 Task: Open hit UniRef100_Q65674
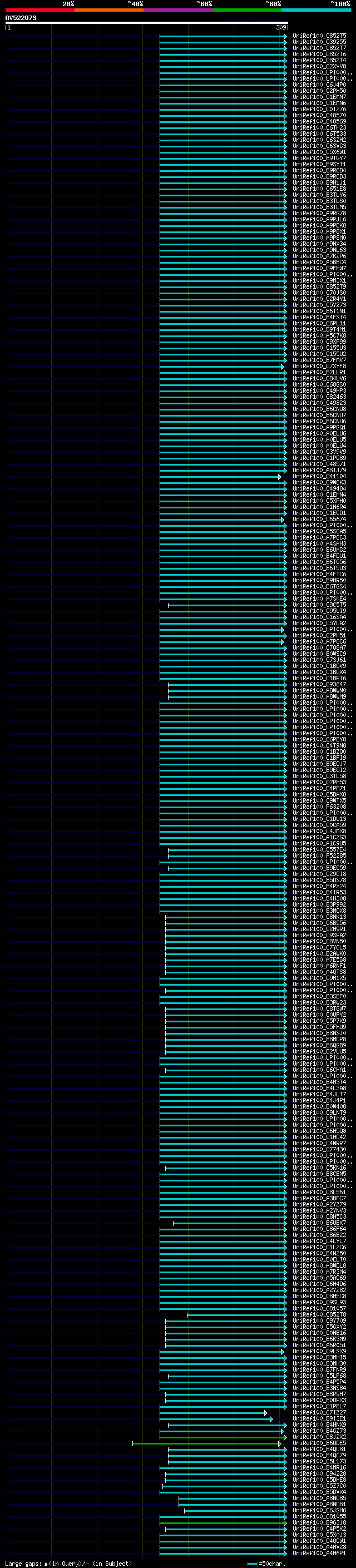(x=319, y=520)
